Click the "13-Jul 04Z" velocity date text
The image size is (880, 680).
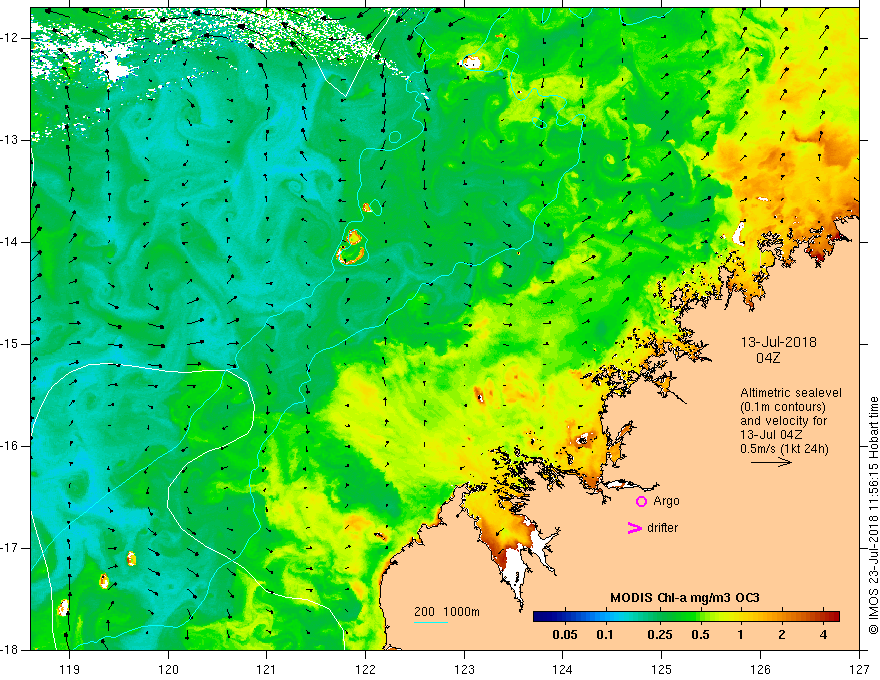point(771,435)
